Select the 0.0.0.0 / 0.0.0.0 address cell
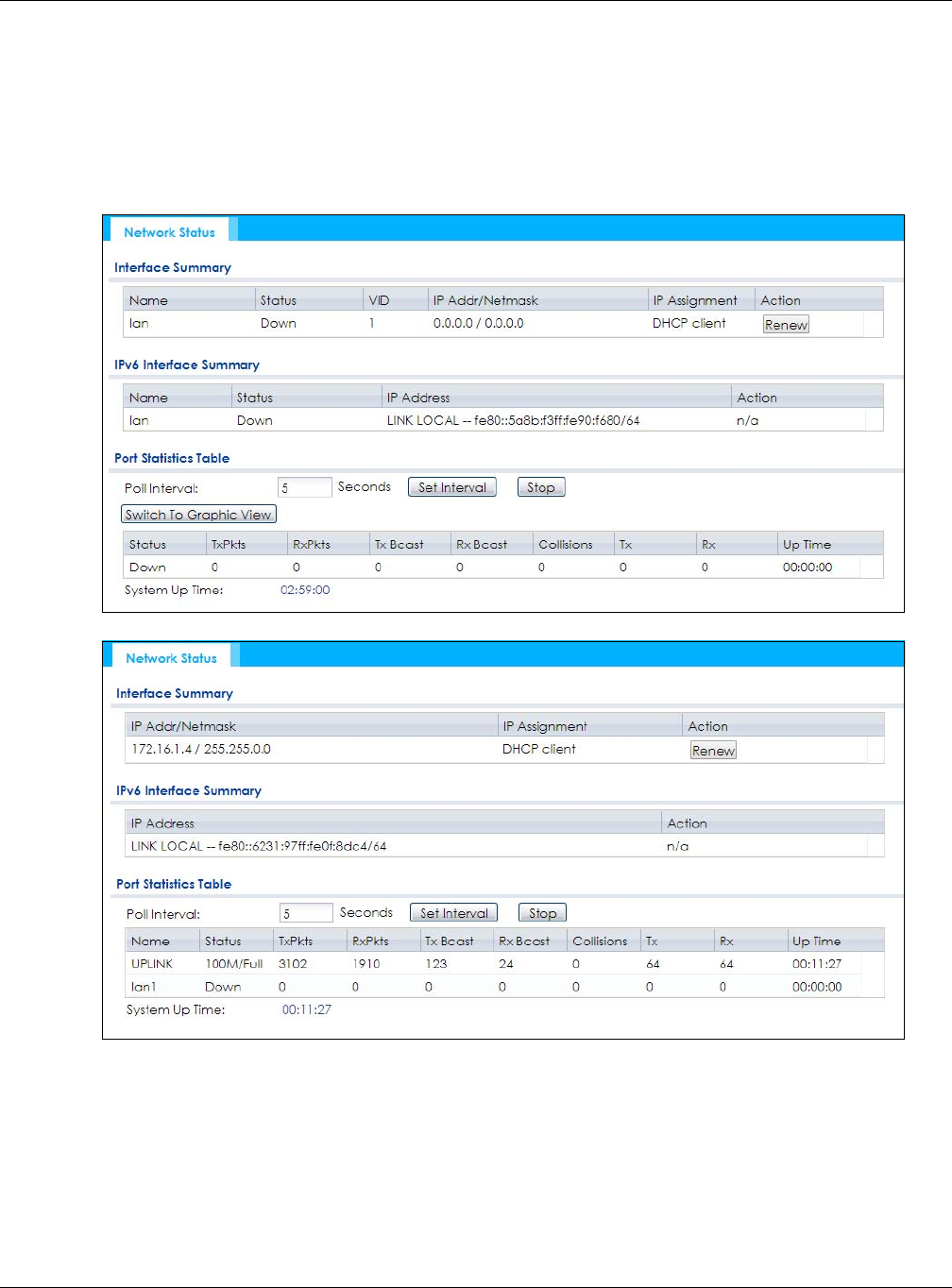The height and width of the screenshot is (1288, 952). 479,323
